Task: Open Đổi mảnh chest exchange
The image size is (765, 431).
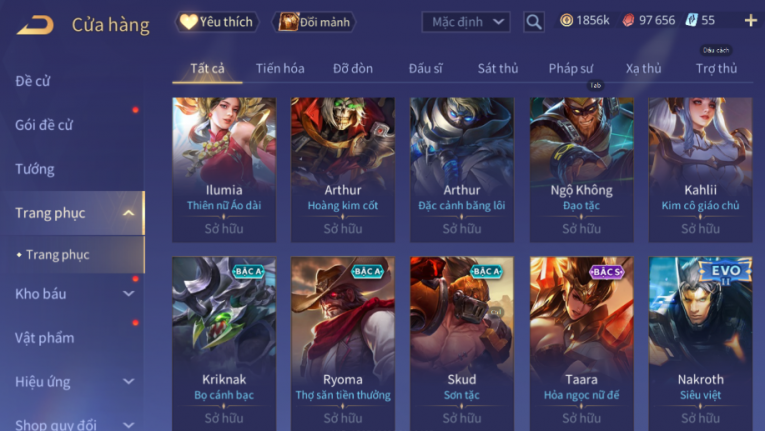Action: click(314, 22)
